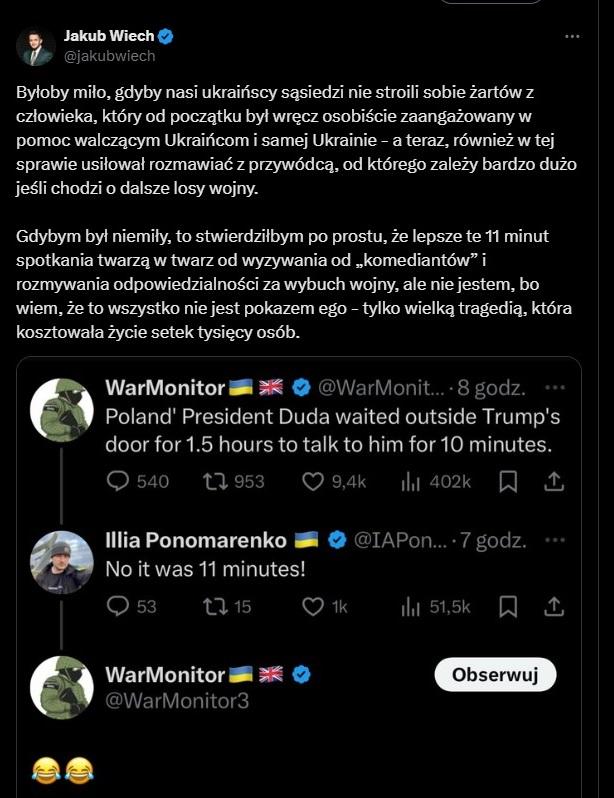Reply to WarMonitor's Duda post (540 comments)
Viewport: 614px width, 798px height.
(x=119, y=481)
